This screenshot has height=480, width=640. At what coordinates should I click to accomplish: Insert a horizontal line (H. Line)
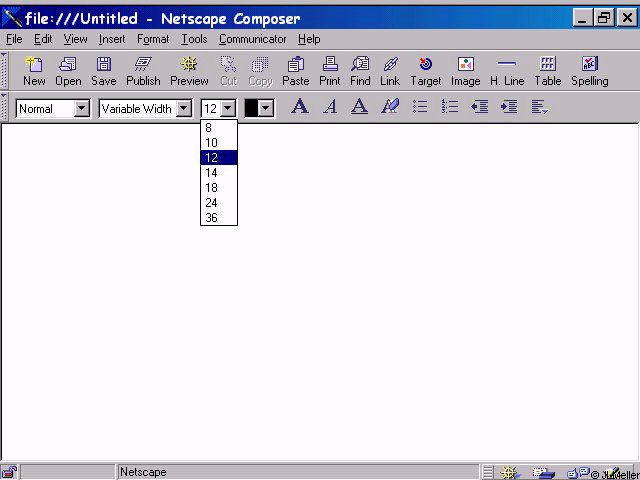tap(507, 71)
